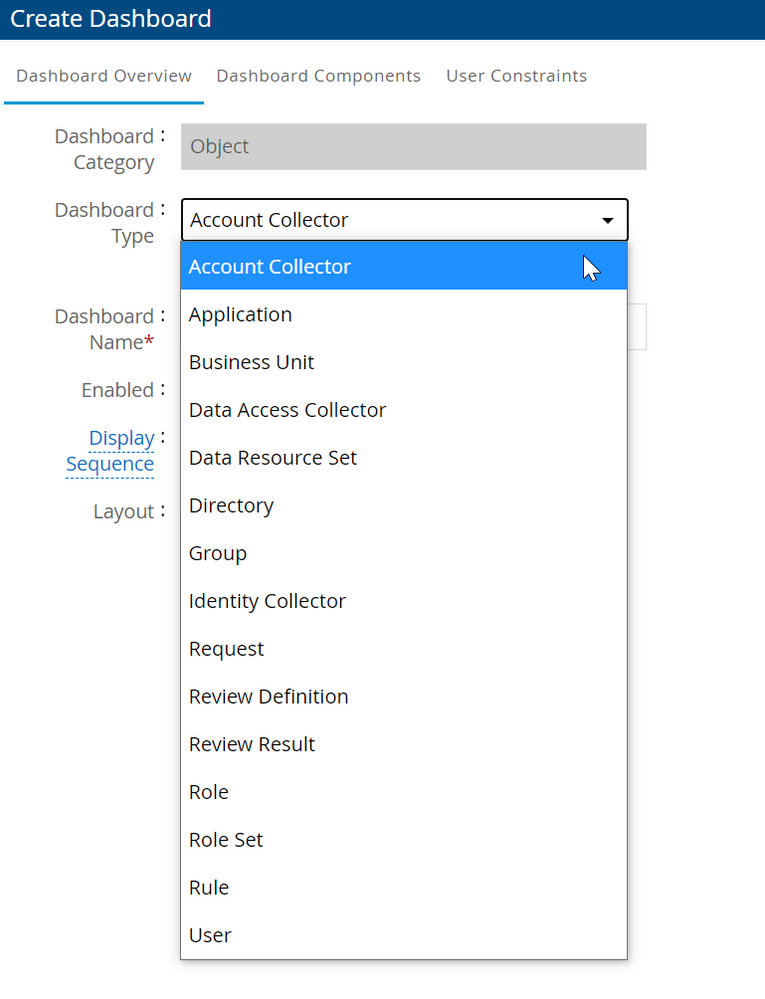Select Role Set from the list

click(x=226, y=840)
